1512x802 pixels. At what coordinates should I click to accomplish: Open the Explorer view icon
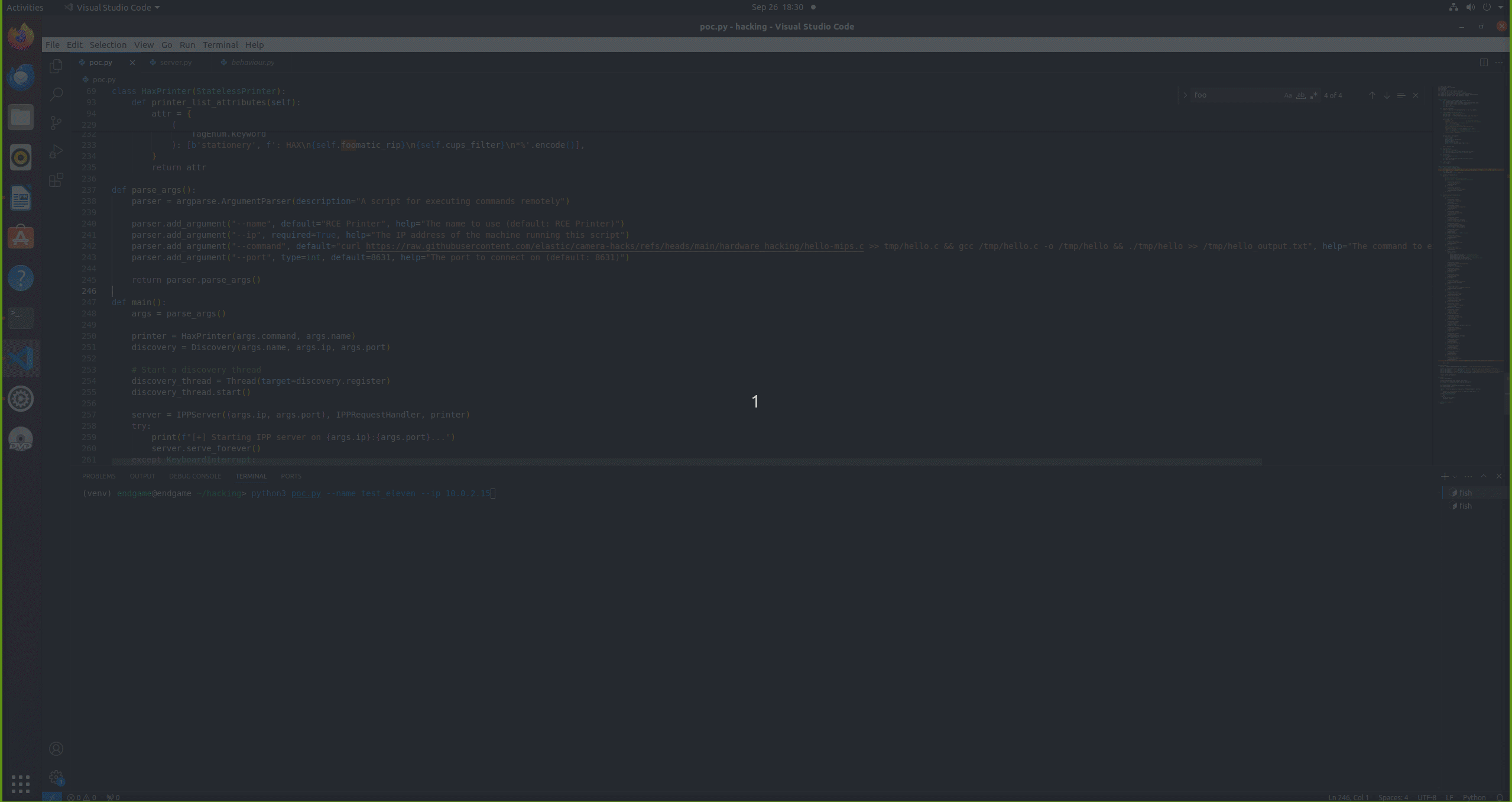(x=56, y=66)
